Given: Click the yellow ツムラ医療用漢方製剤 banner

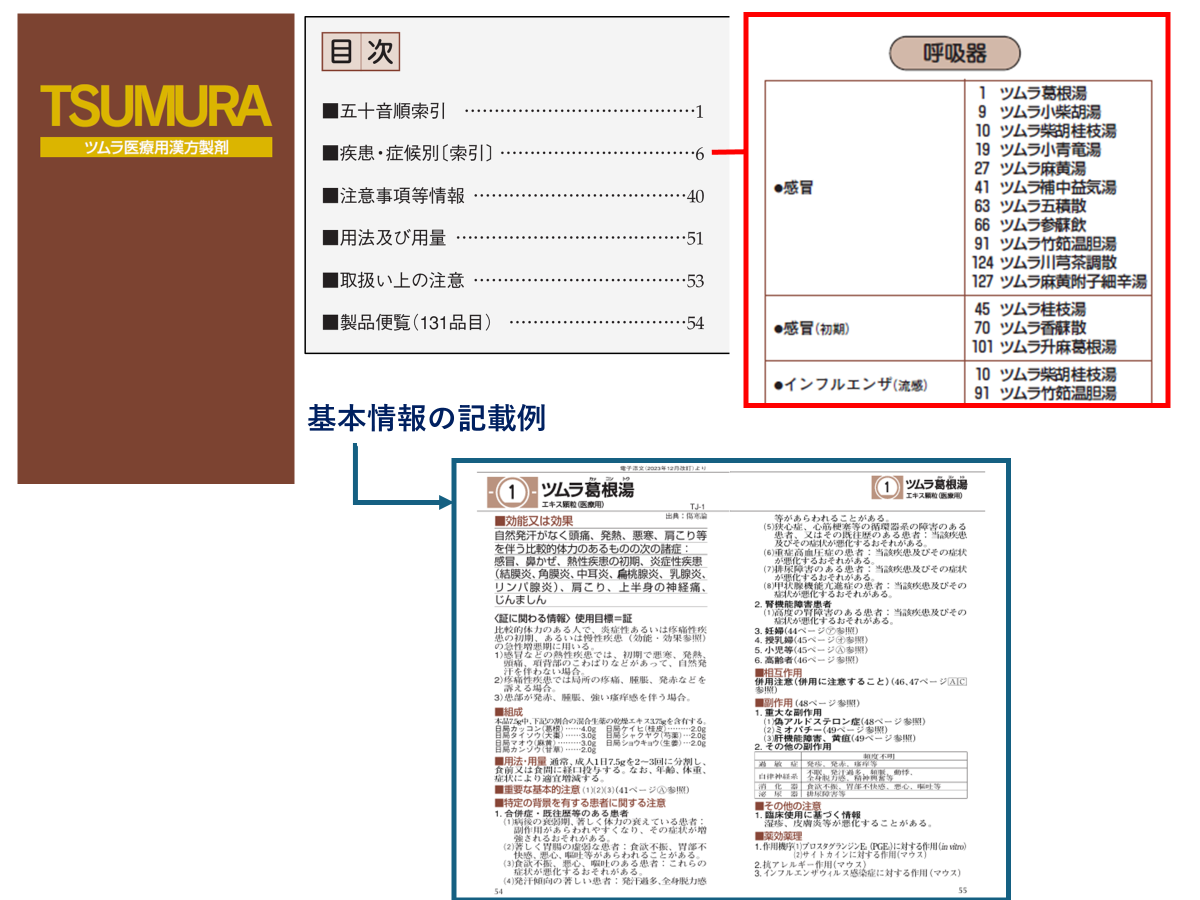Looking at the screenshot, I should click(x=156, y=147).
